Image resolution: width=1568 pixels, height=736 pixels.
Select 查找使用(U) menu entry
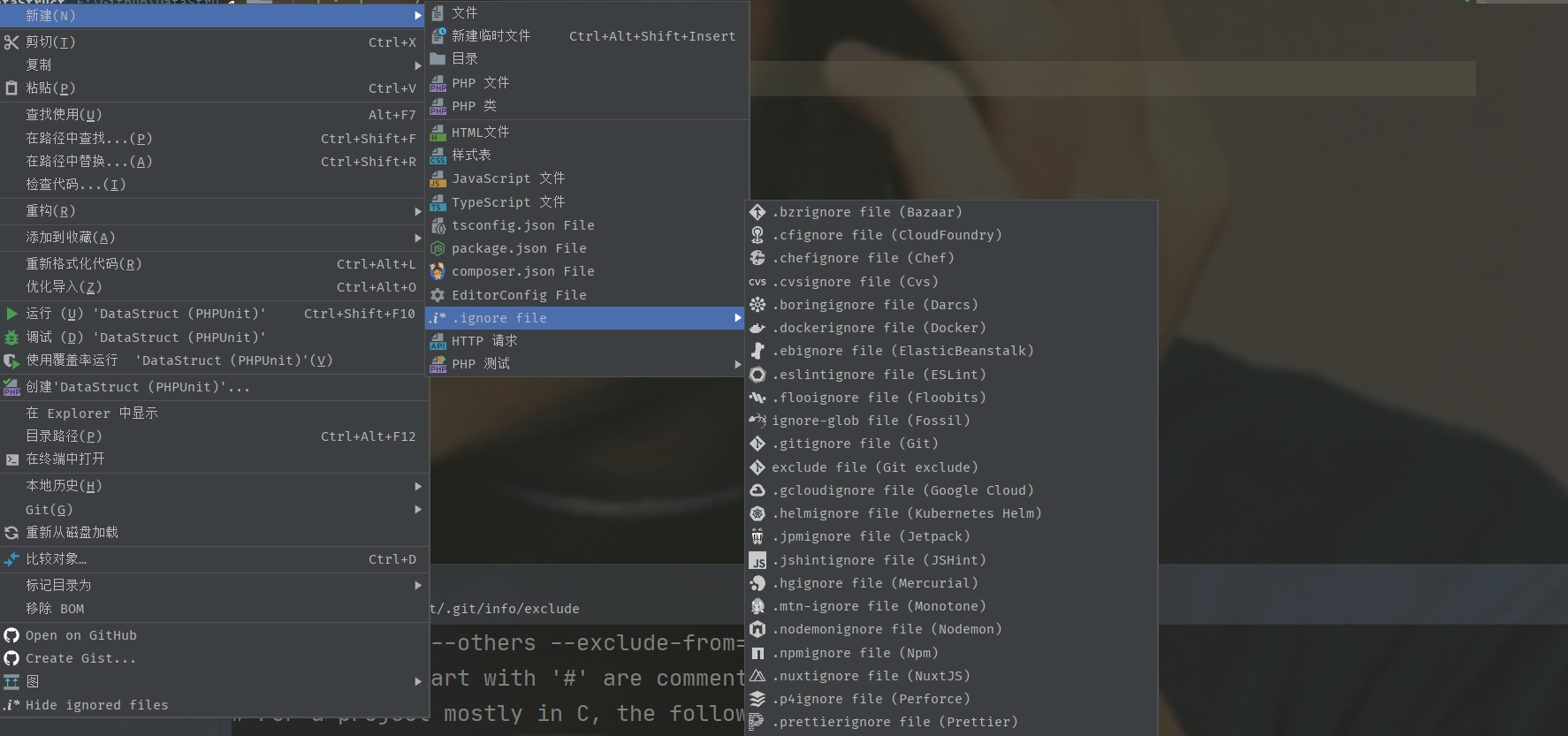click(x=214, y=115)
